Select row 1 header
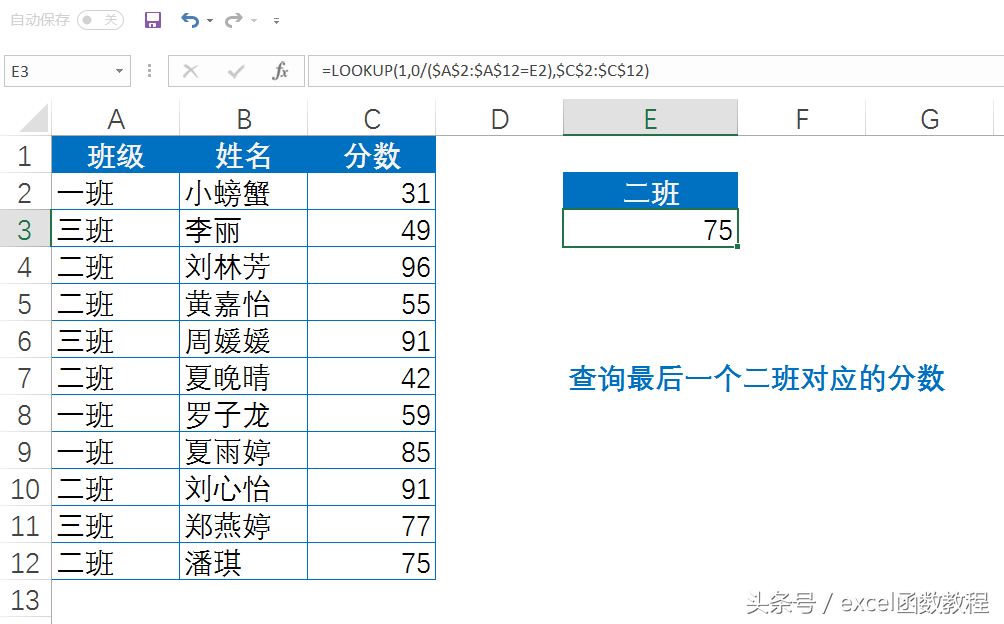Viewport: 1004px width, 624px height. pos(25,155)
